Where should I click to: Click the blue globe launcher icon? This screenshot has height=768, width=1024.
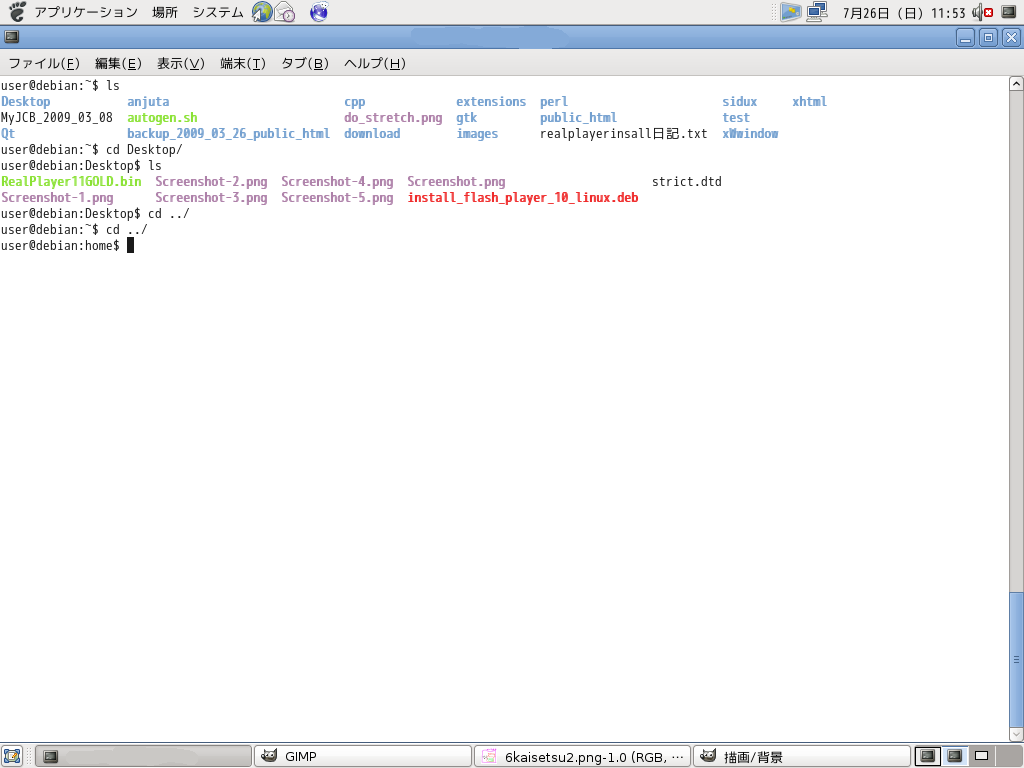point(318,12)
